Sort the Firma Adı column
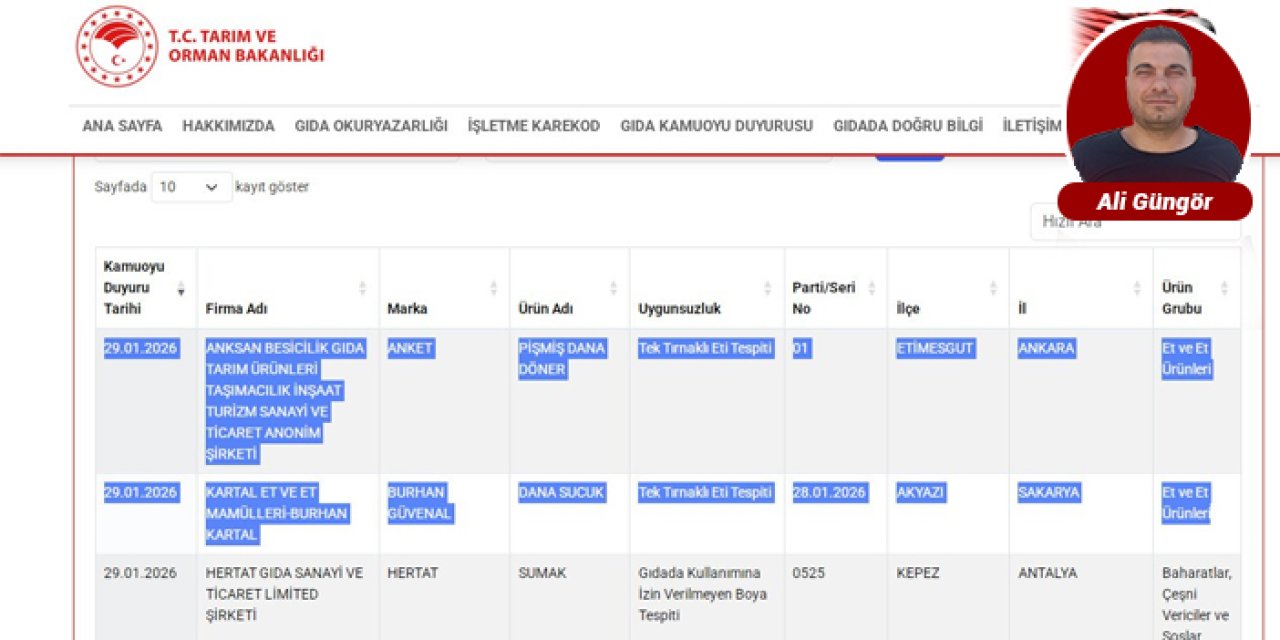1280x640 pixels. tap(362, 288)
